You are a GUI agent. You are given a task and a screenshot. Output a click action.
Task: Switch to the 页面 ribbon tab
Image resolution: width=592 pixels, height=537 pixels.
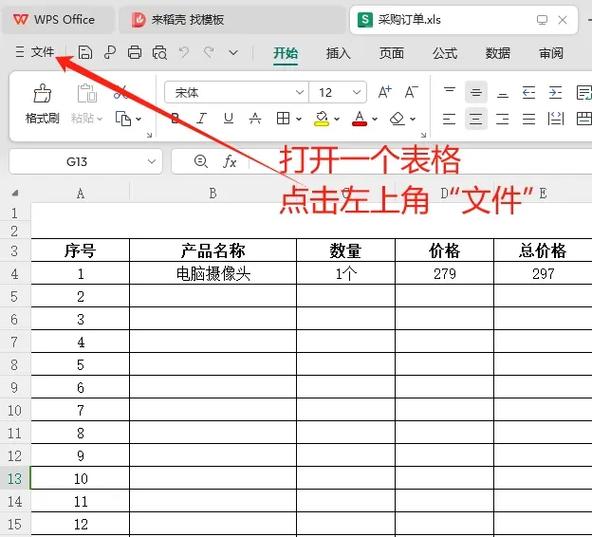[x=392, y=53]
